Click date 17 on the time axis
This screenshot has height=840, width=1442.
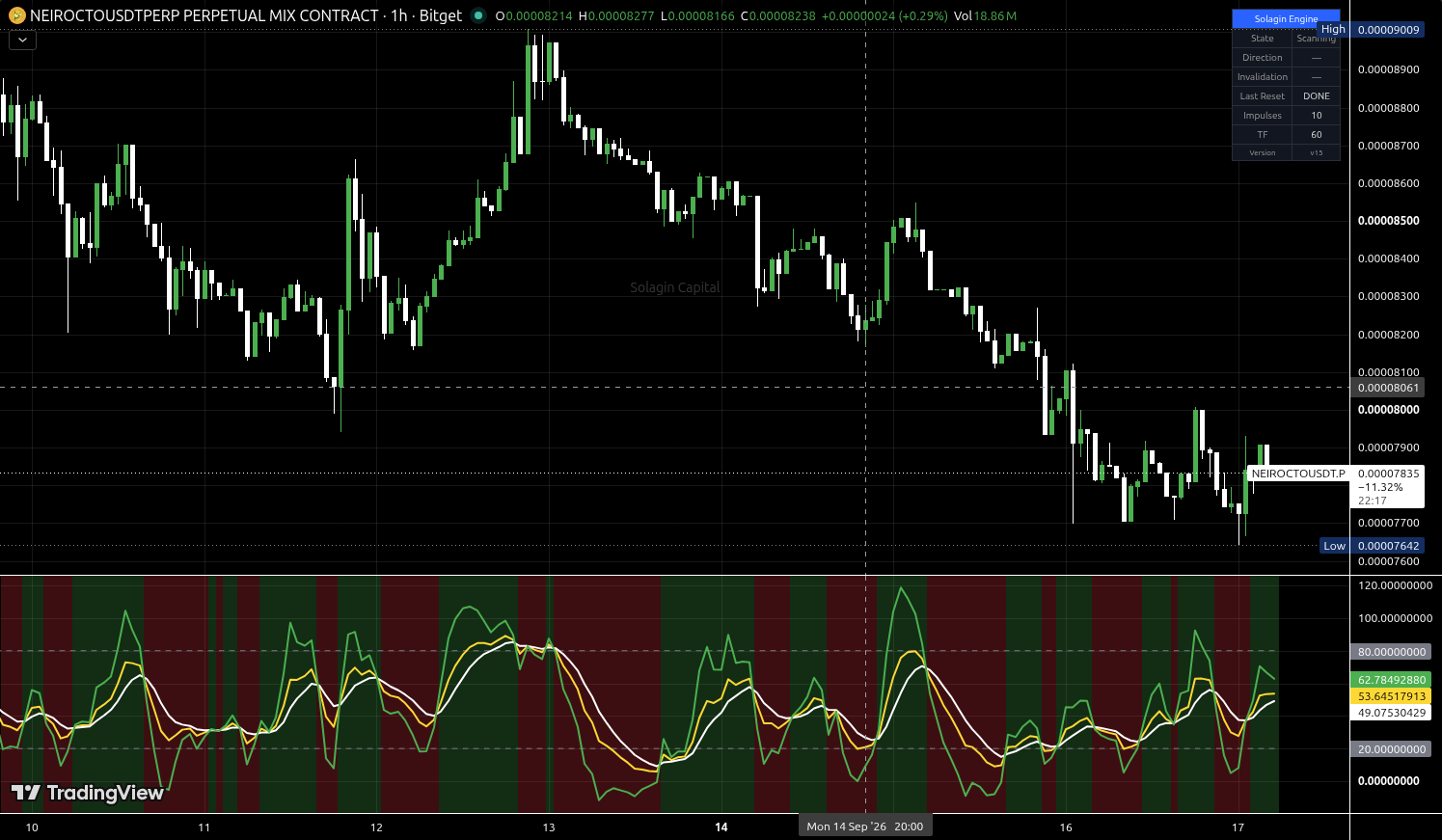1238,827
